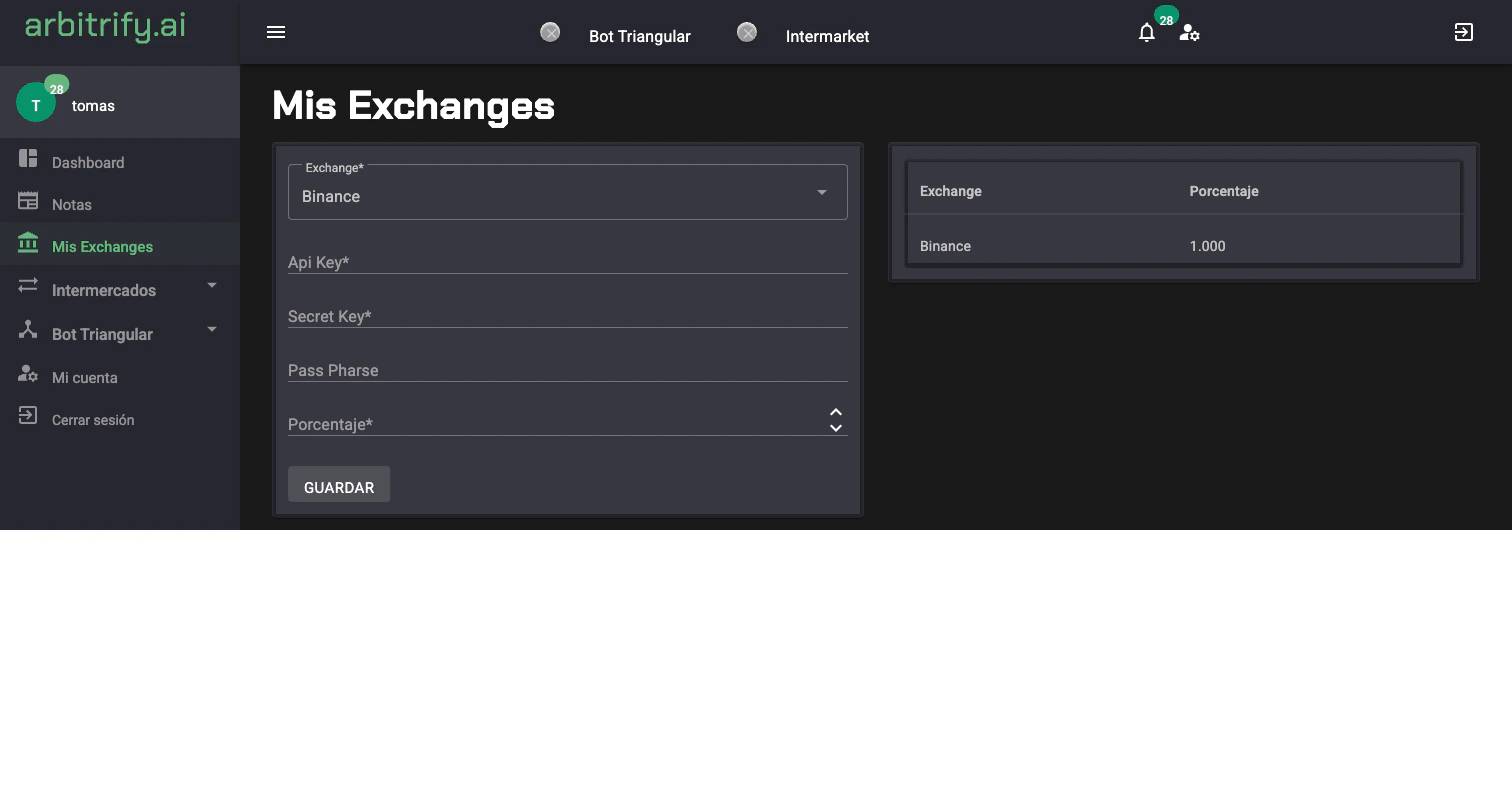Toggle the Bot Triangular switch in the header
The image size is (1512, 796).
tap(550, 32)
